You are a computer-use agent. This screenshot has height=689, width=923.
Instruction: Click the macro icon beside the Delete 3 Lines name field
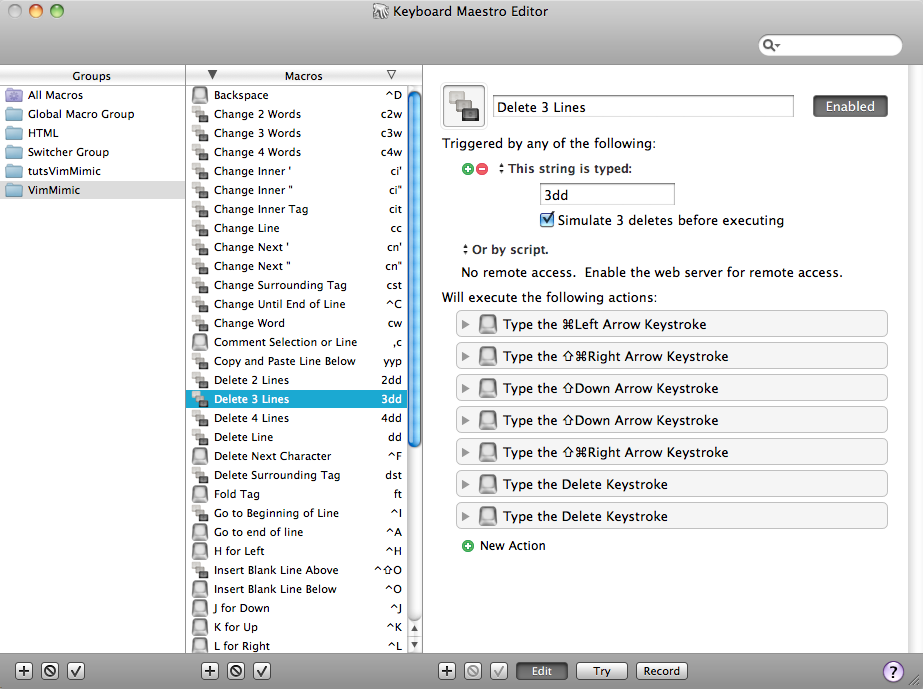[x=464, y=106]
